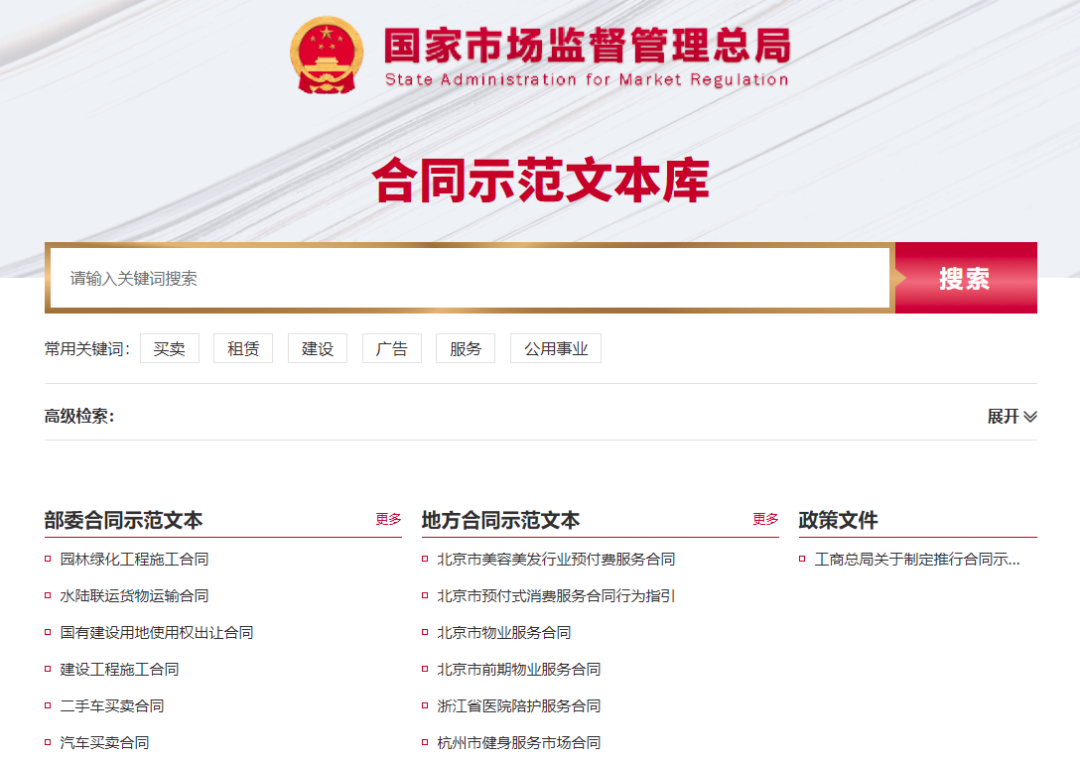
Task: Open 北京市美容美发行业预付费服务合同 link
Action: click(556, 559)
